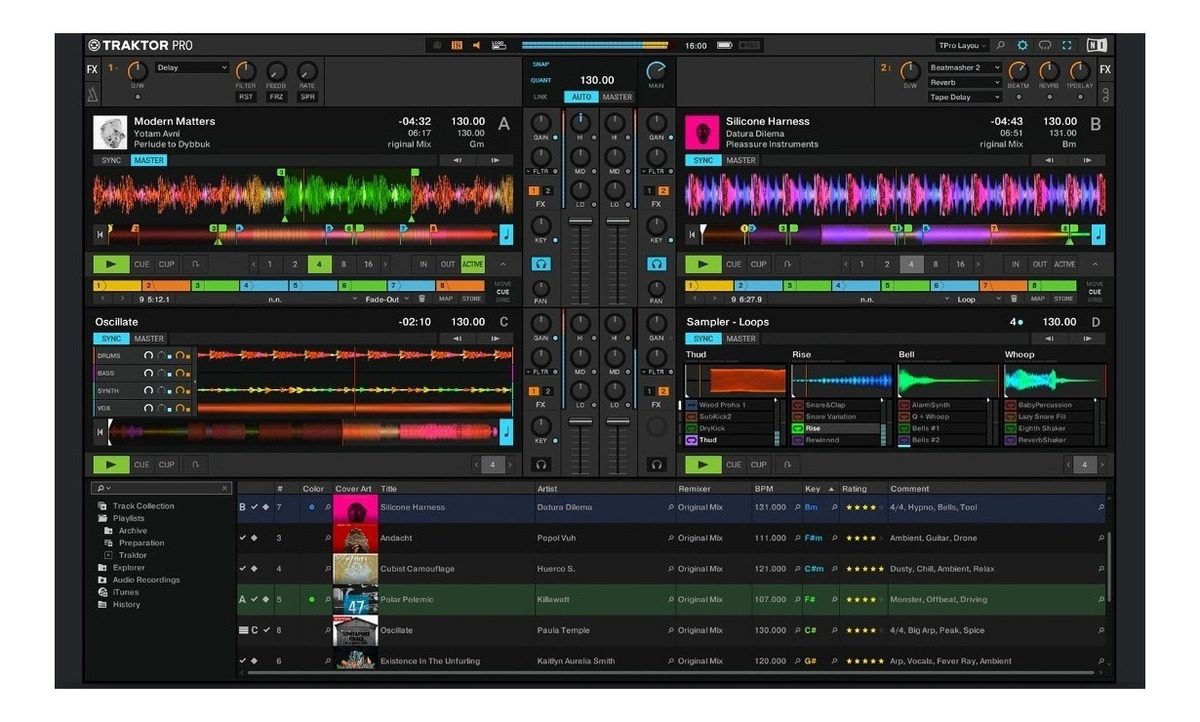Image resolution: width=1200 pixels, height=722 pixels.
Task: Toggle QUANT in master panel
Action: click(541, 80)
